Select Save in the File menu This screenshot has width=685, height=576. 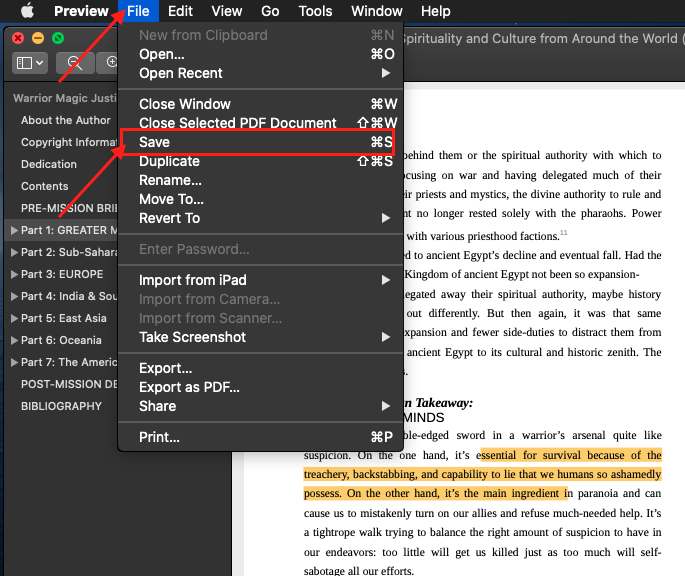coord(258,142)
